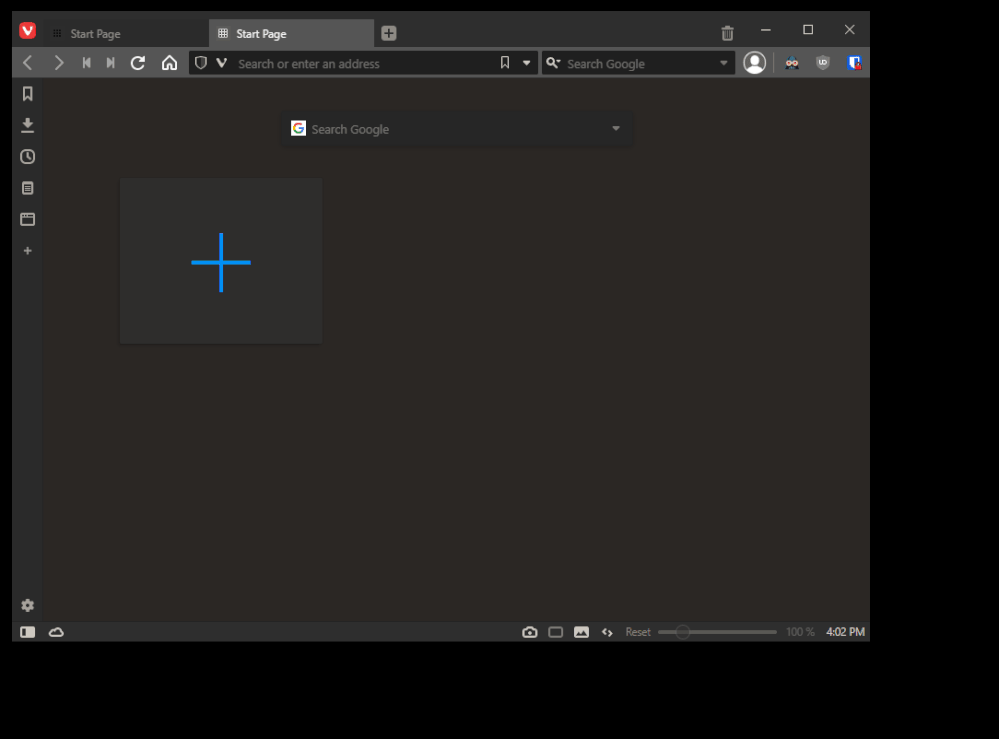Open the tracker blocker shield in address bar
The image size is (999, 739).
click(201, 63)
